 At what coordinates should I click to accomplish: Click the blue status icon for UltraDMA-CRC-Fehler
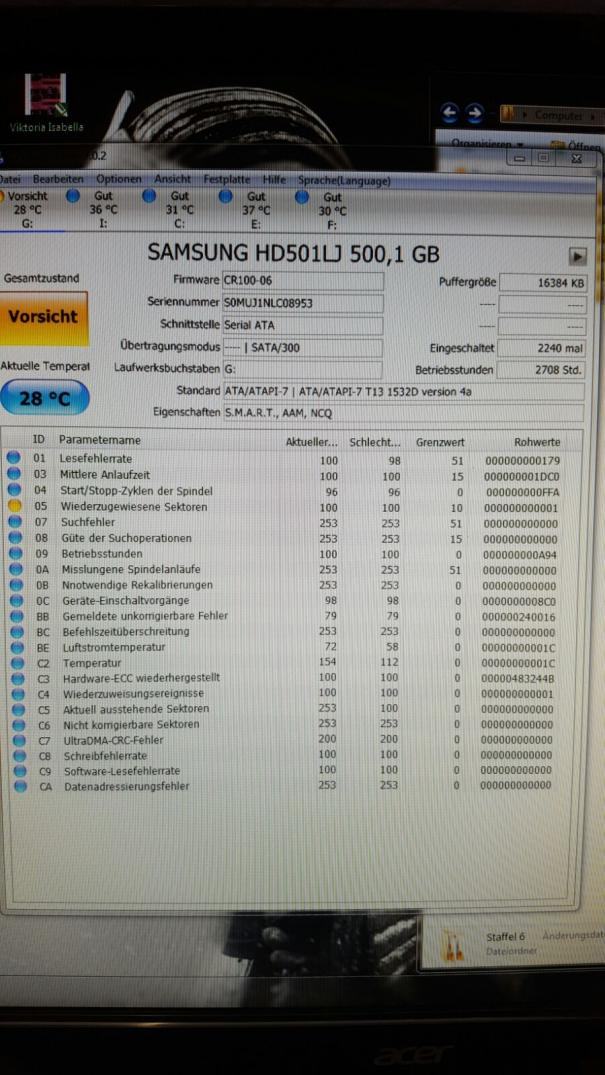tap(20, 740)
